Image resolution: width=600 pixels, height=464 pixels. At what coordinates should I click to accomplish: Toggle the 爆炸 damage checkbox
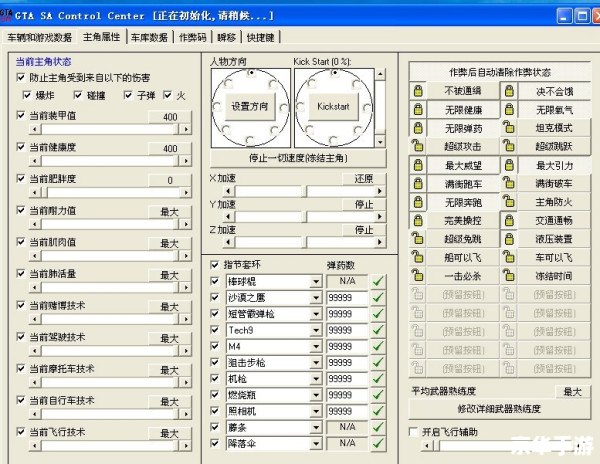(x=27, y=95)
